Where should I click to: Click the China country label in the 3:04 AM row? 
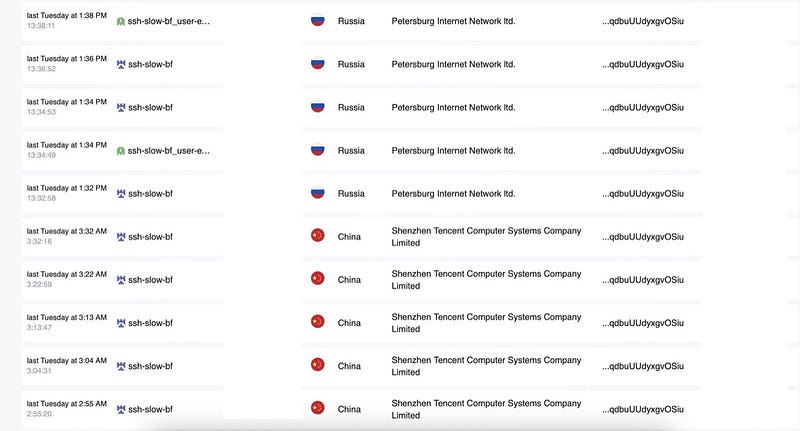tap(349, 366)
